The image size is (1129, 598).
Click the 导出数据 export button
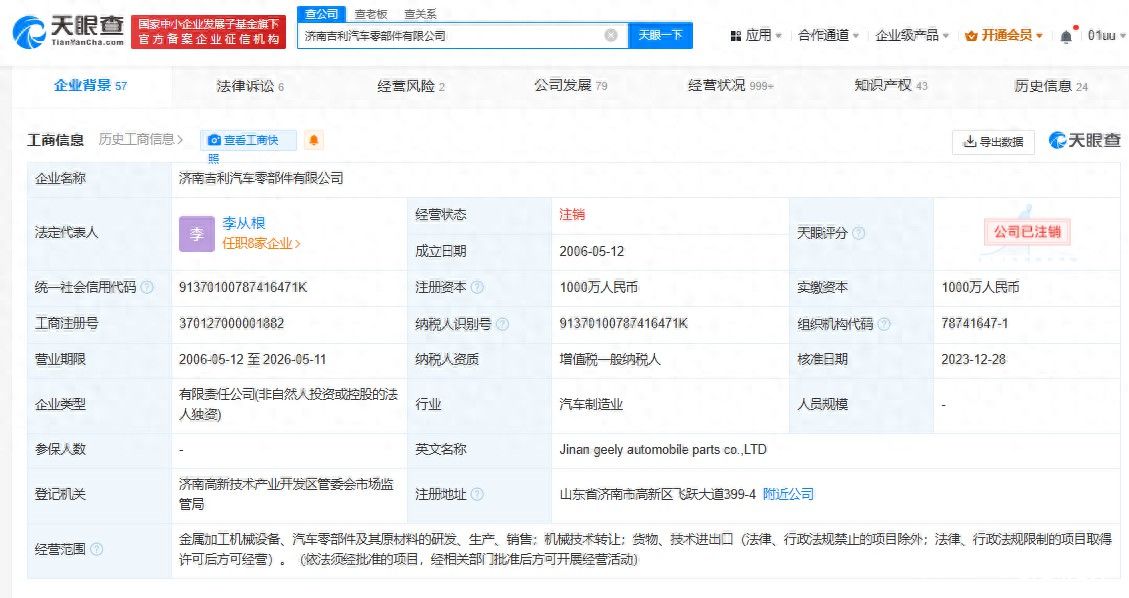pos(993,142)
